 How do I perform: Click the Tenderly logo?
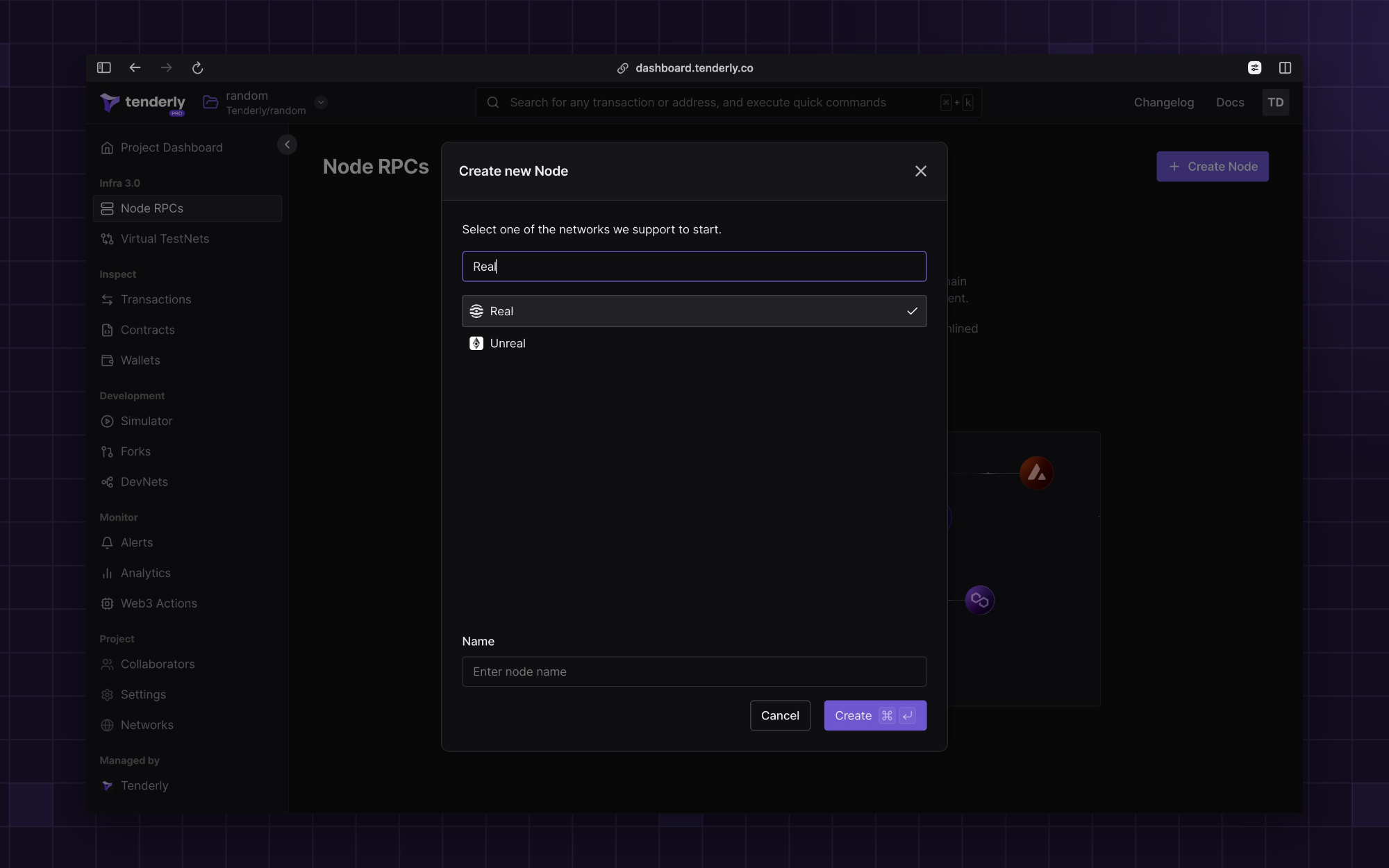point(143,103)
